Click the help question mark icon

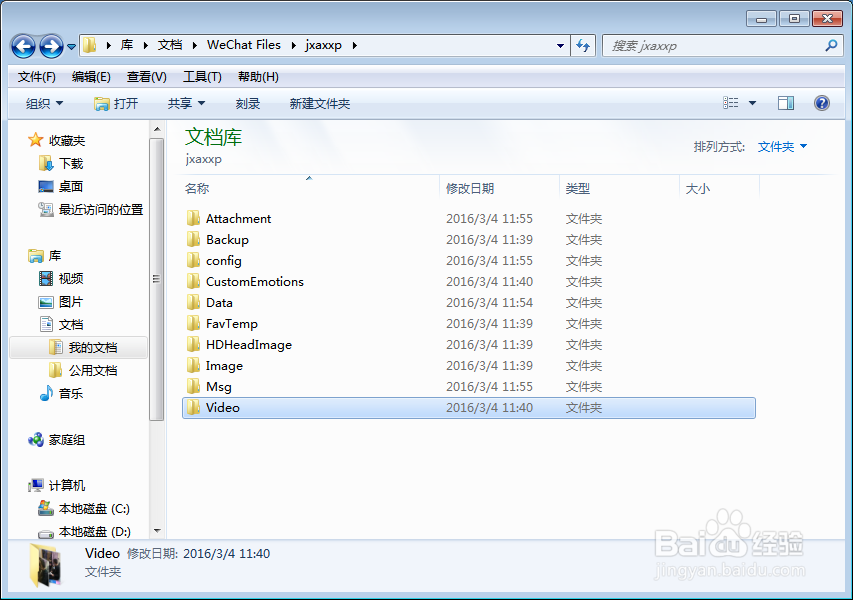(821, 103)
